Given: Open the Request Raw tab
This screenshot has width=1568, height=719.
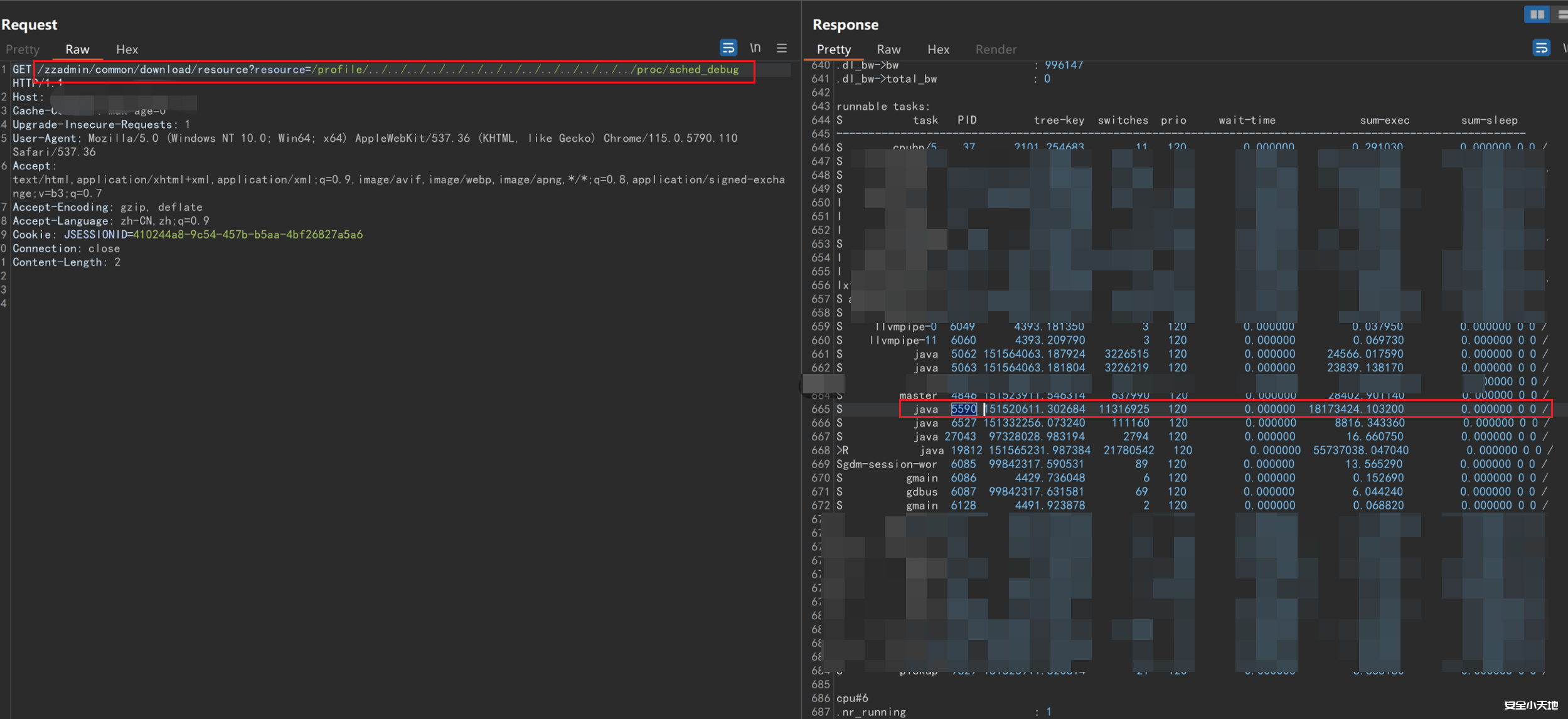Looking at the screenshot, I should [77, 49].
